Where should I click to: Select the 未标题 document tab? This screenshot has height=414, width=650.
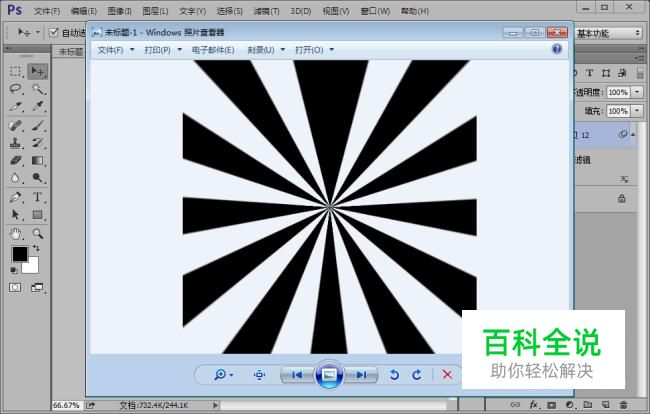click(70, 51)
